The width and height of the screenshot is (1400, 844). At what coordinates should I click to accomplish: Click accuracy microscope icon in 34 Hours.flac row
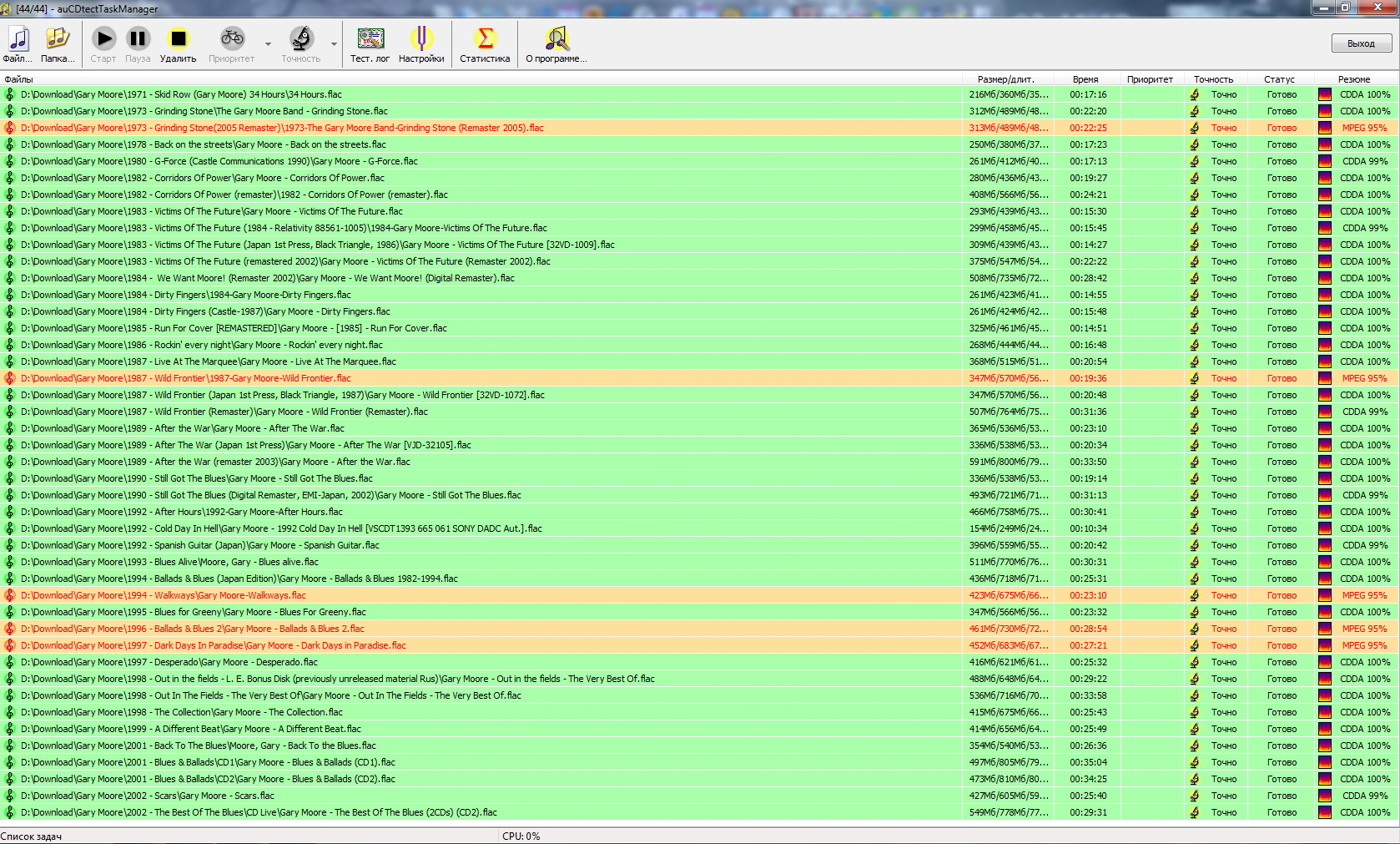click(1194, 94)
